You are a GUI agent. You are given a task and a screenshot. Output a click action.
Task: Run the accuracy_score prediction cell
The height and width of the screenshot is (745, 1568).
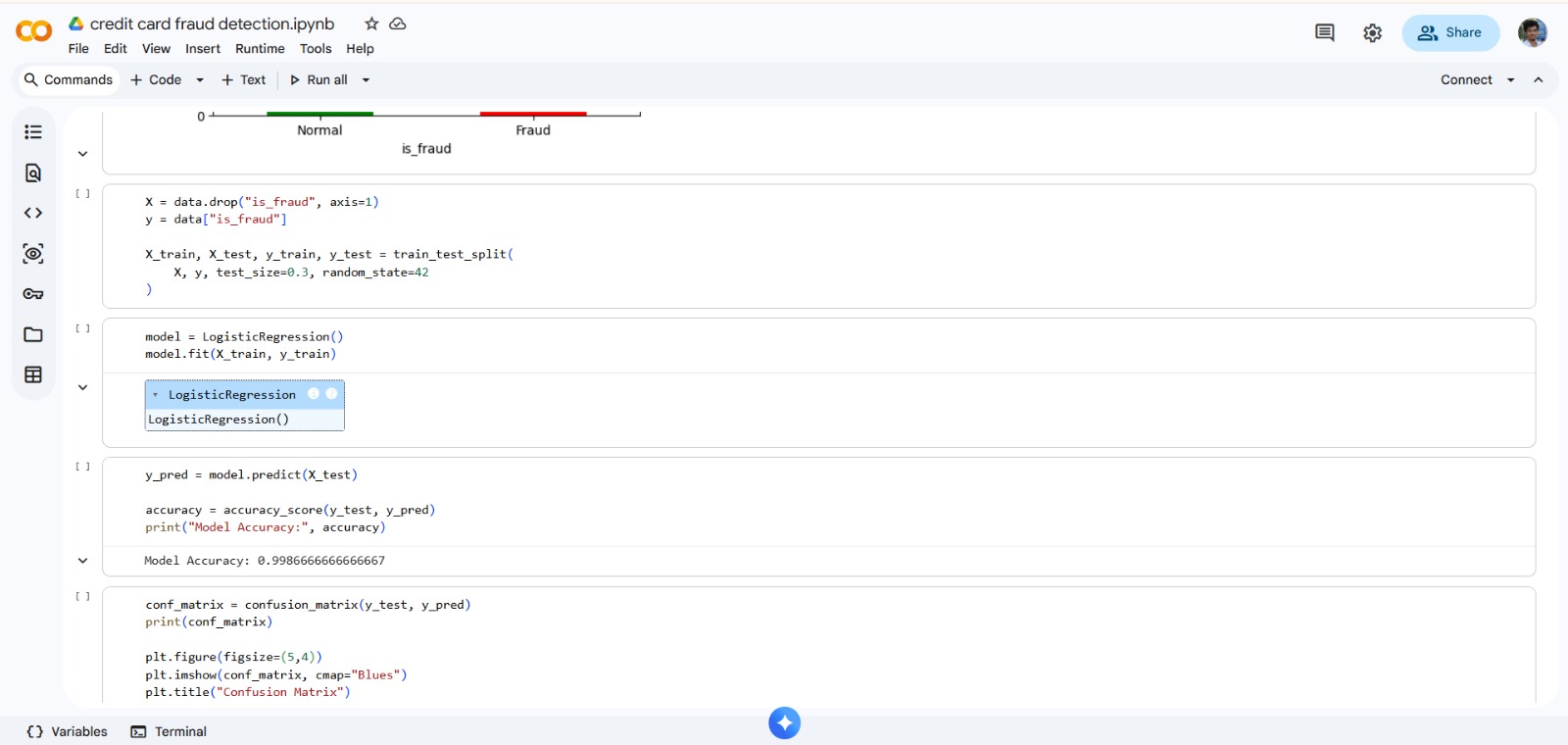click(83, 468)
